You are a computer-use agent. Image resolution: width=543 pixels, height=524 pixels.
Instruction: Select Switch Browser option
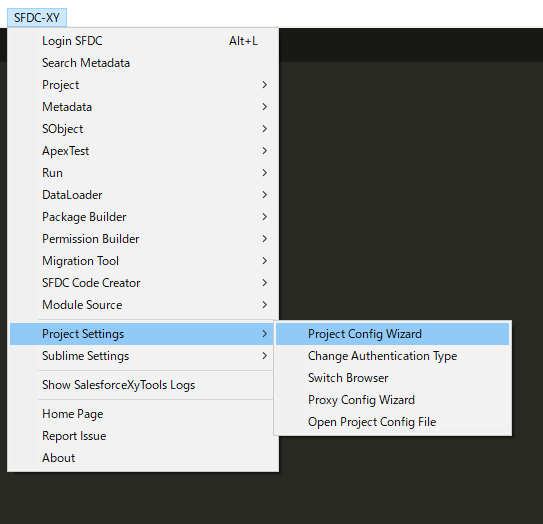[392, 378]
